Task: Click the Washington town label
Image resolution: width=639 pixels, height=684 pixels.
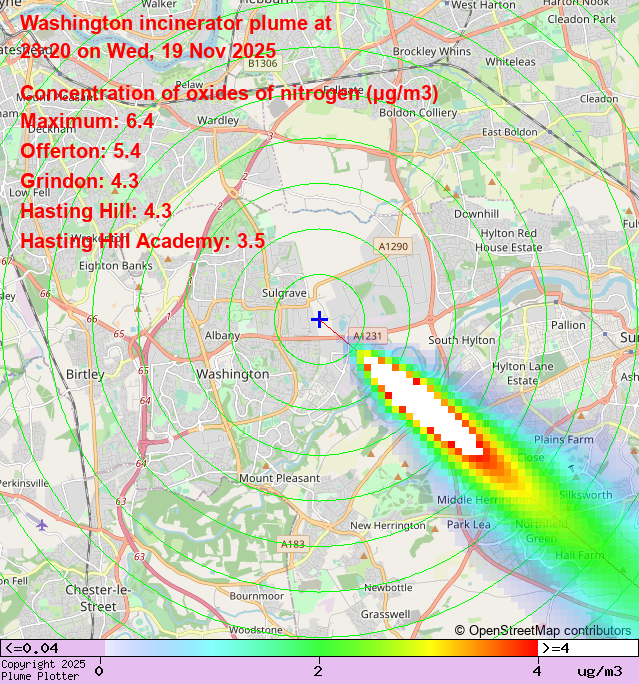Action: (232, 374)
